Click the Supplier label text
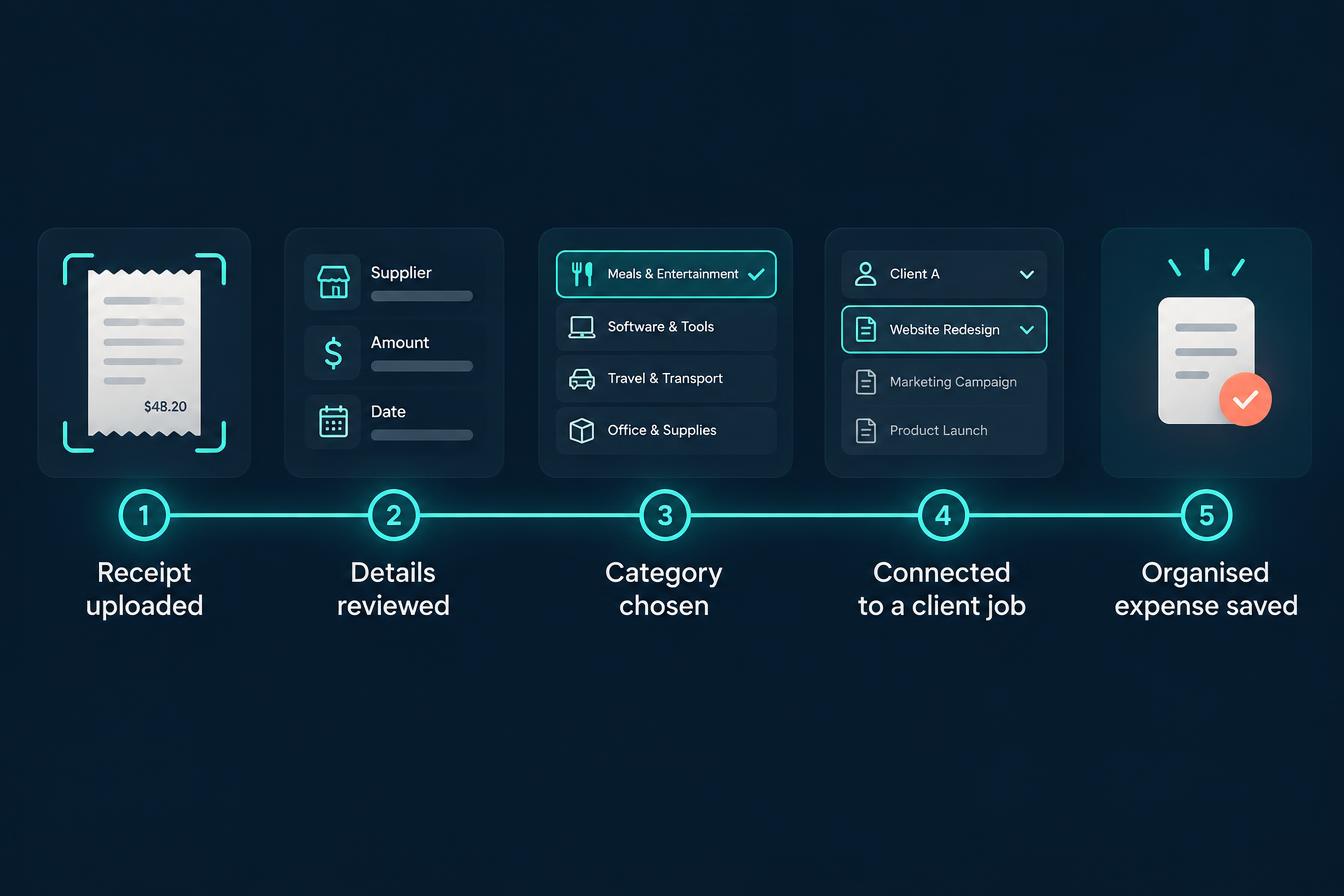 (x=401, y=273)
